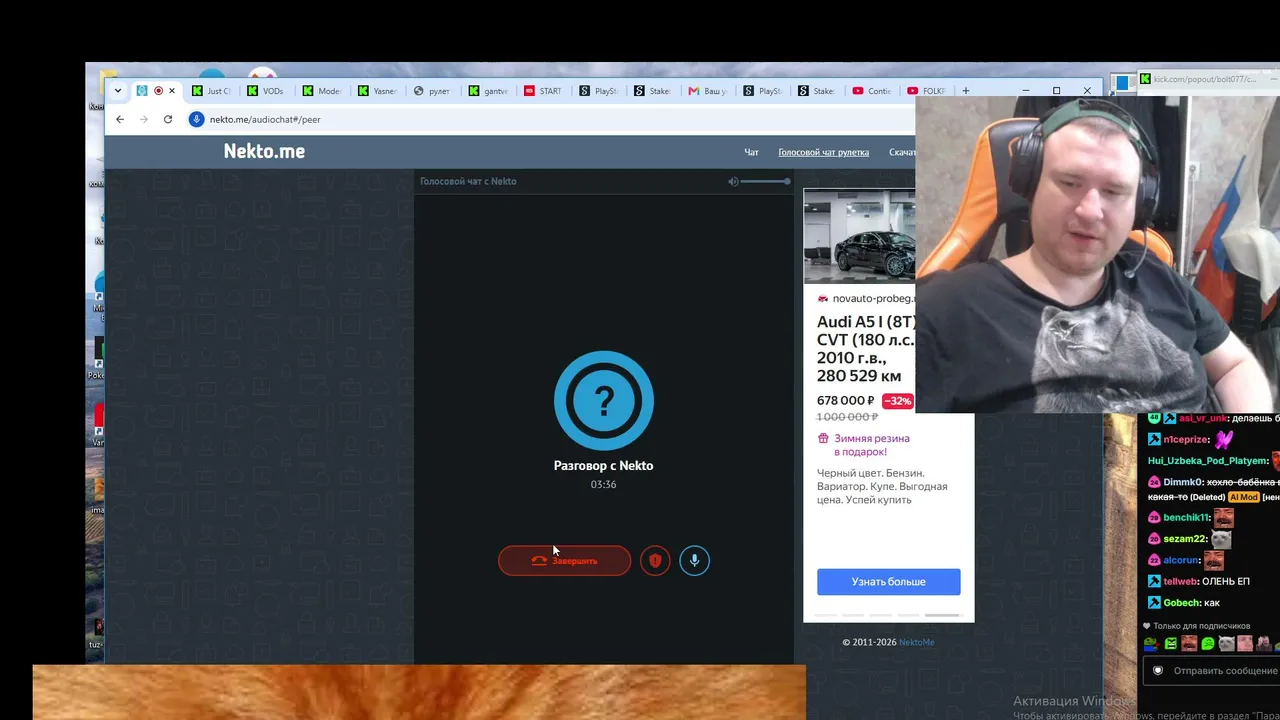Reload the page

coord(168,119)
